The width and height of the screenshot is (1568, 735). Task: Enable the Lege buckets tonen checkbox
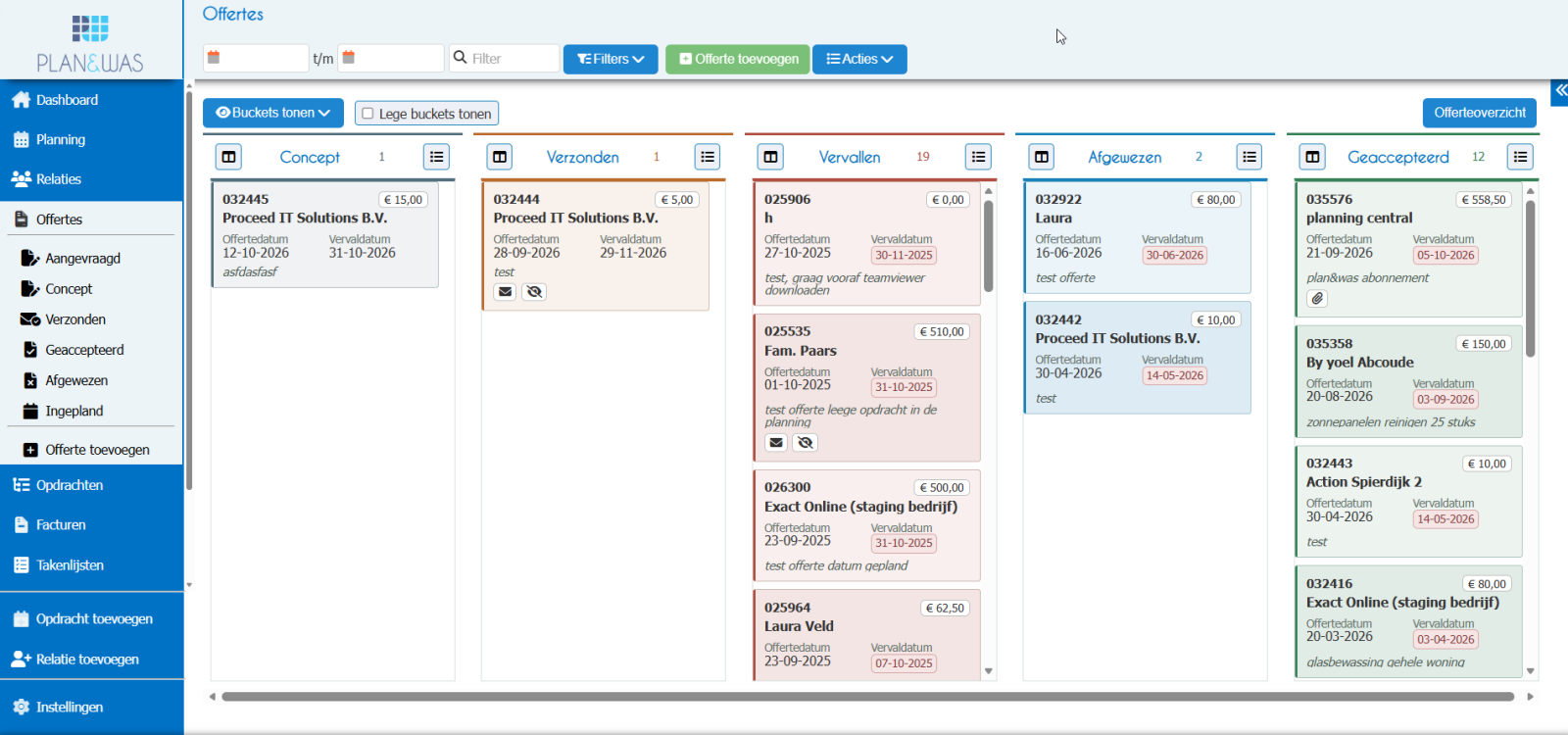tap(368, 114)
